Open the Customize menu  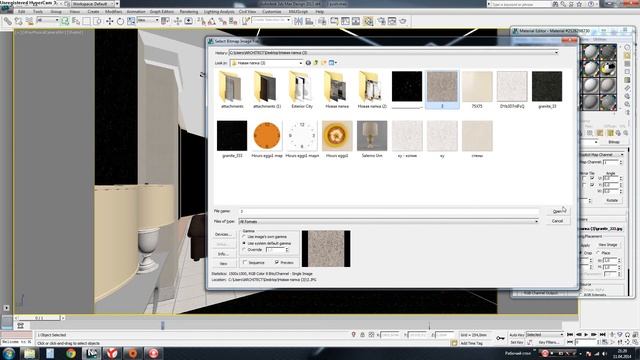click(271, 11)
